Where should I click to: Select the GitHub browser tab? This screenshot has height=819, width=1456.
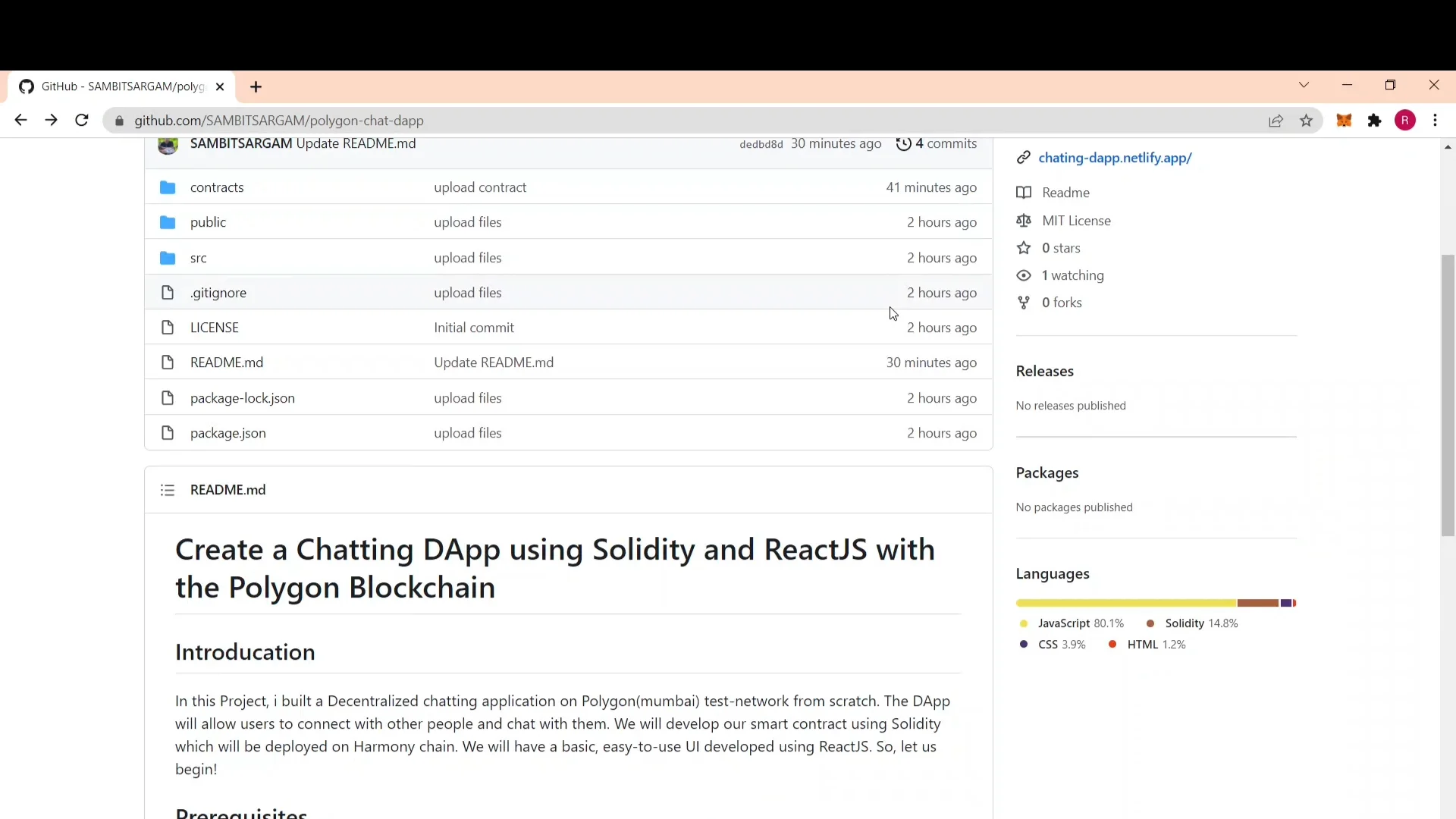[114, 86]
